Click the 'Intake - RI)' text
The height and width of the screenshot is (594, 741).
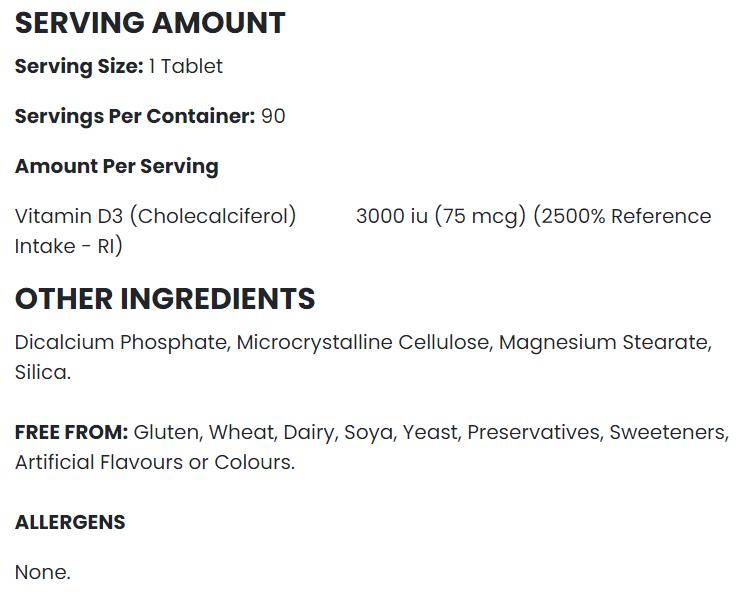[69, 246]
